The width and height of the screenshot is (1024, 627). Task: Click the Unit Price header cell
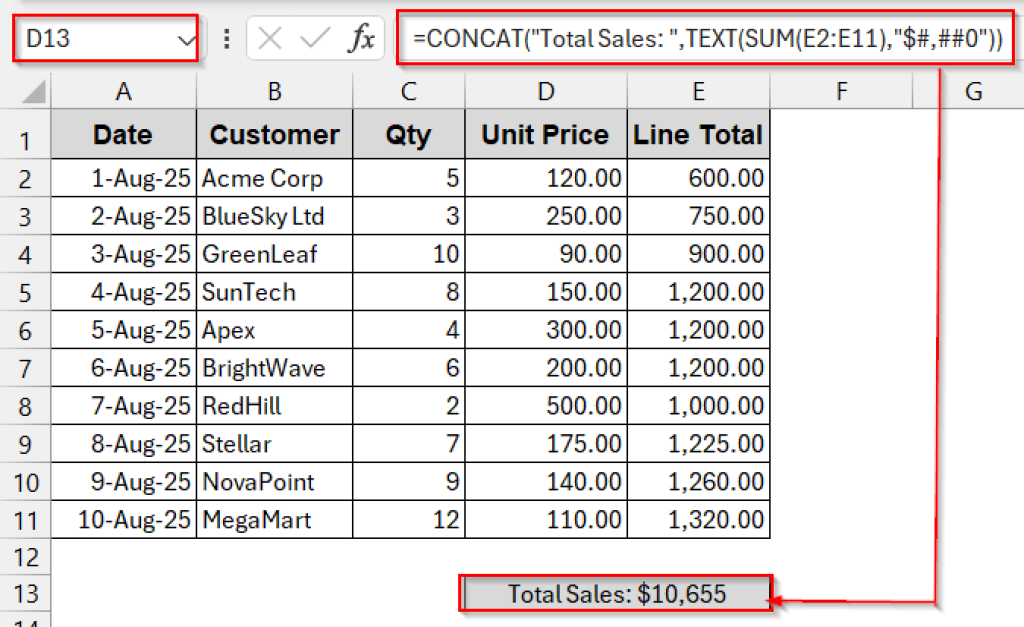(x=545, y=134)
